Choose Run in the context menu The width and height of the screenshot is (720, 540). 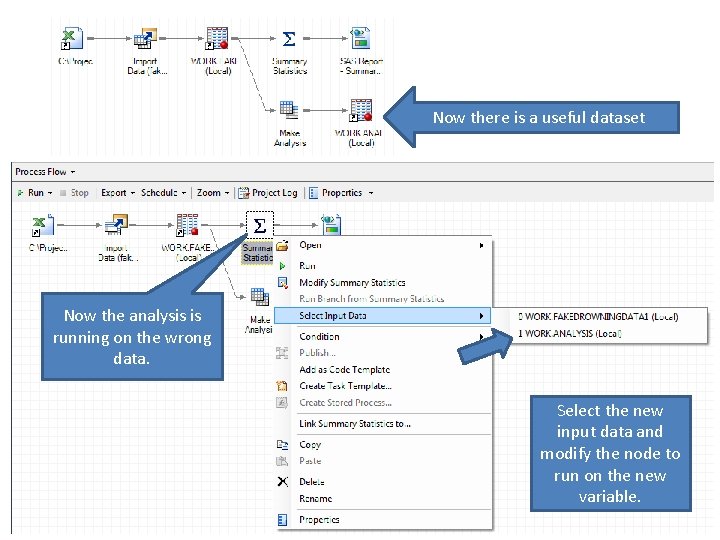tap(307, 265)
